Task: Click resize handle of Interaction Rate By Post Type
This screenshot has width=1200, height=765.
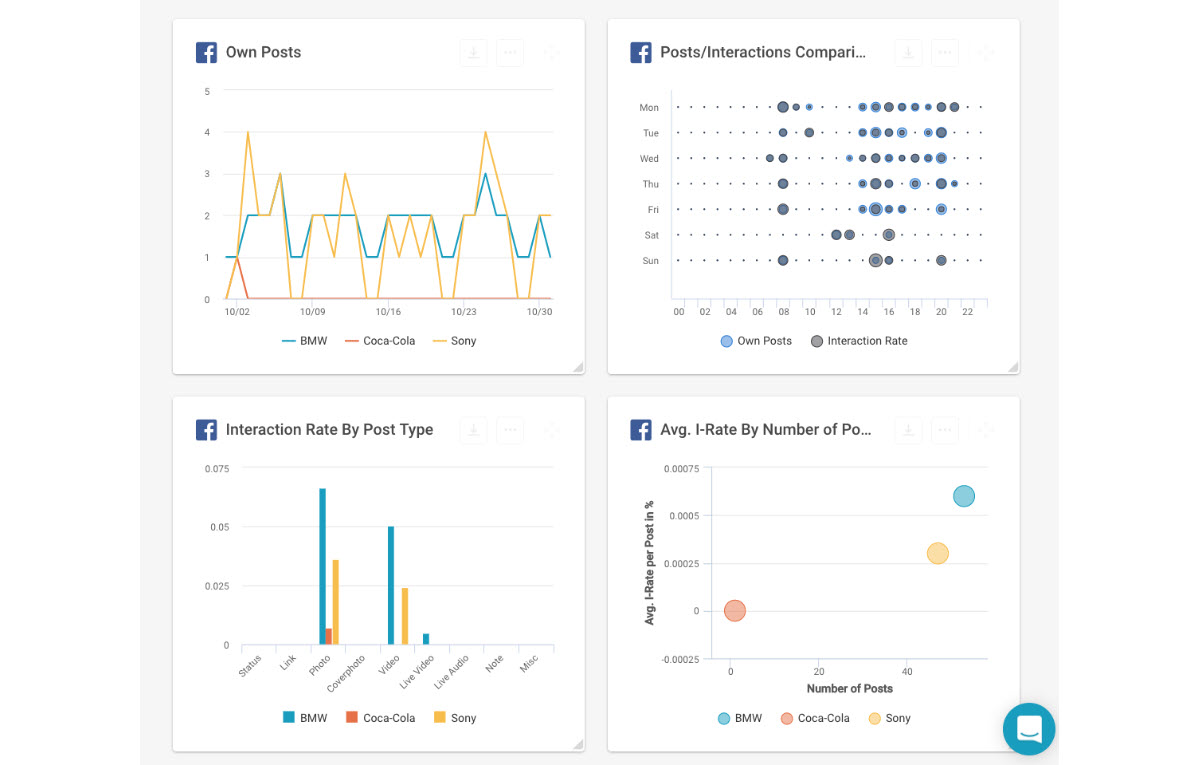Action: click(578, 745)
